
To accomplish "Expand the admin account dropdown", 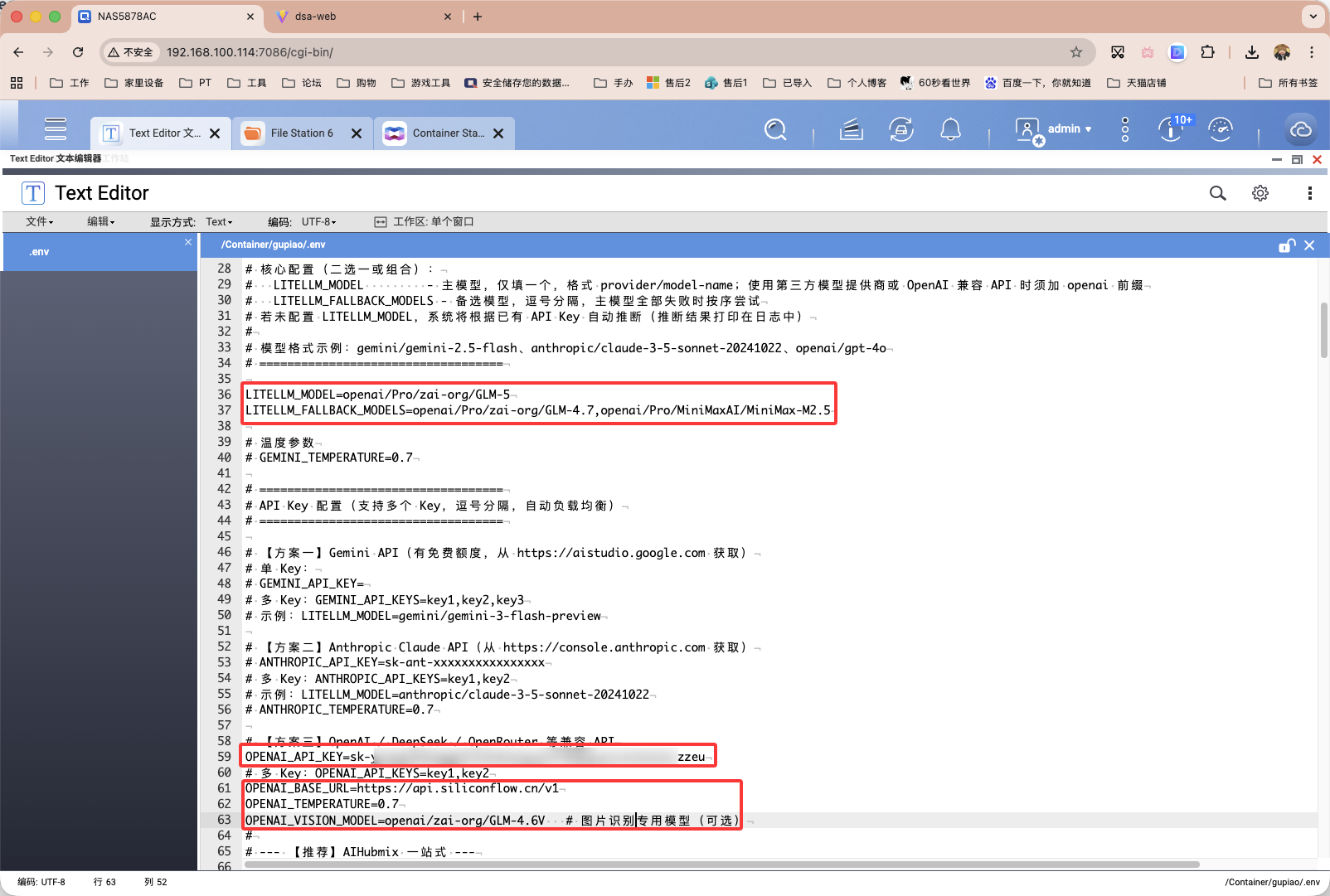I will [x=1069, y=129].
